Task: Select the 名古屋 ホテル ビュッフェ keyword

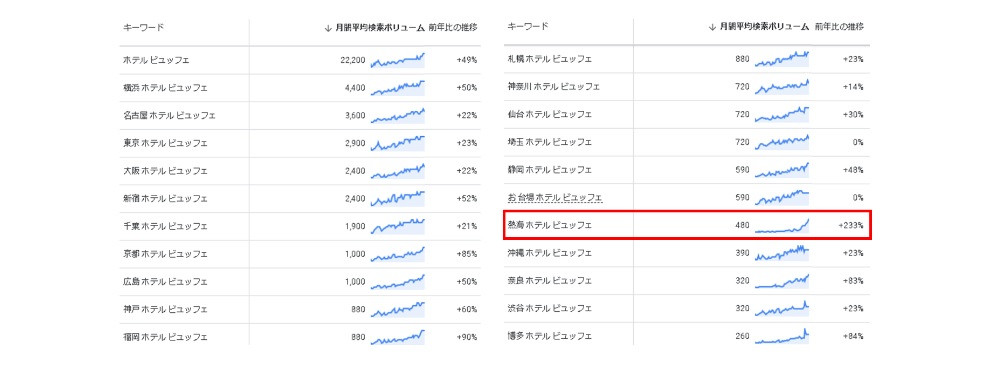Action: [170, 116]
